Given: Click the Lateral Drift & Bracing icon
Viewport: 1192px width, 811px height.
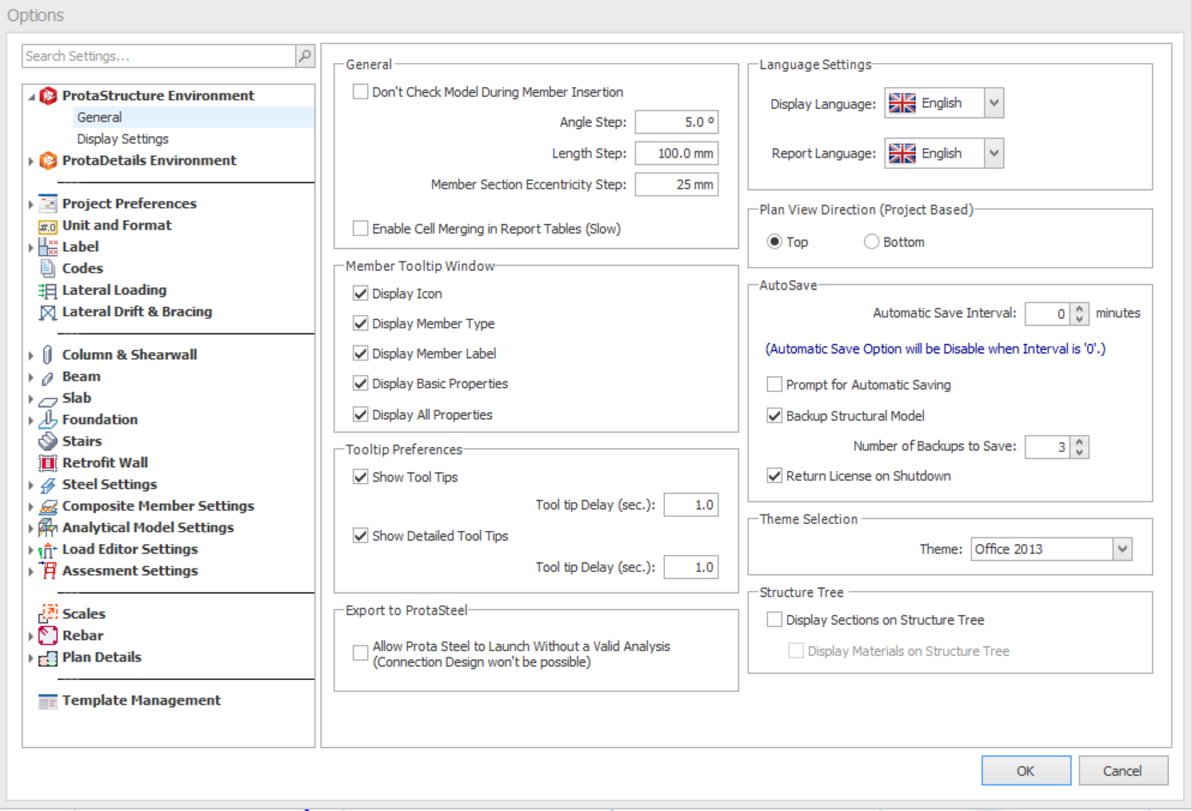Looking at the screenshot, I should [x=47, y=312].
